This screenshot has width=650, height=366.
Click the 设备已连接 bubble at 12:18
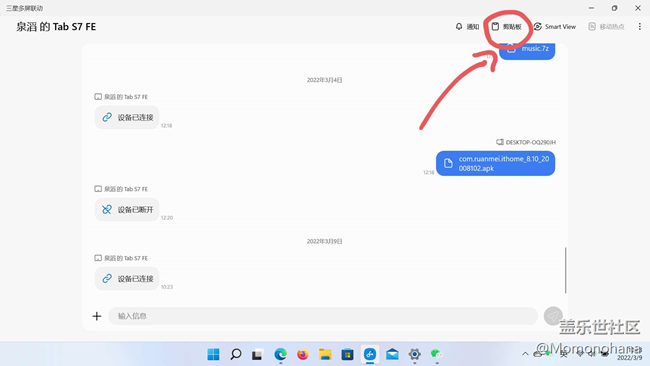127,117
